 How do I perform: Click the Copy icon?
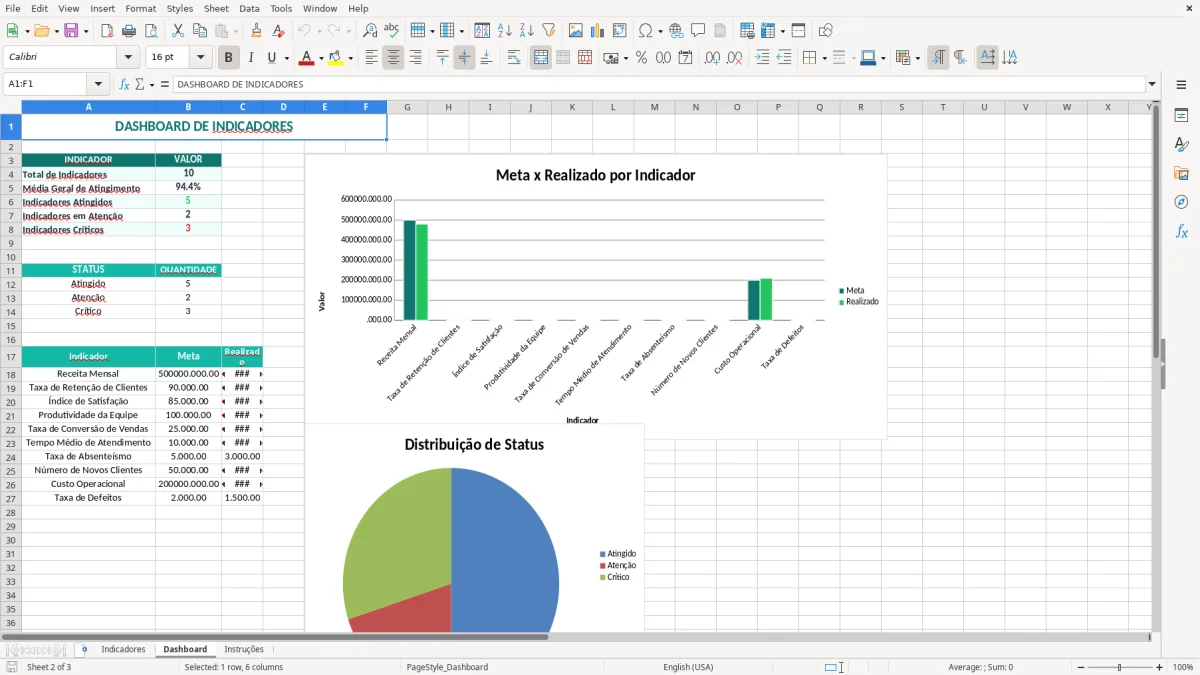click(200, 31)
